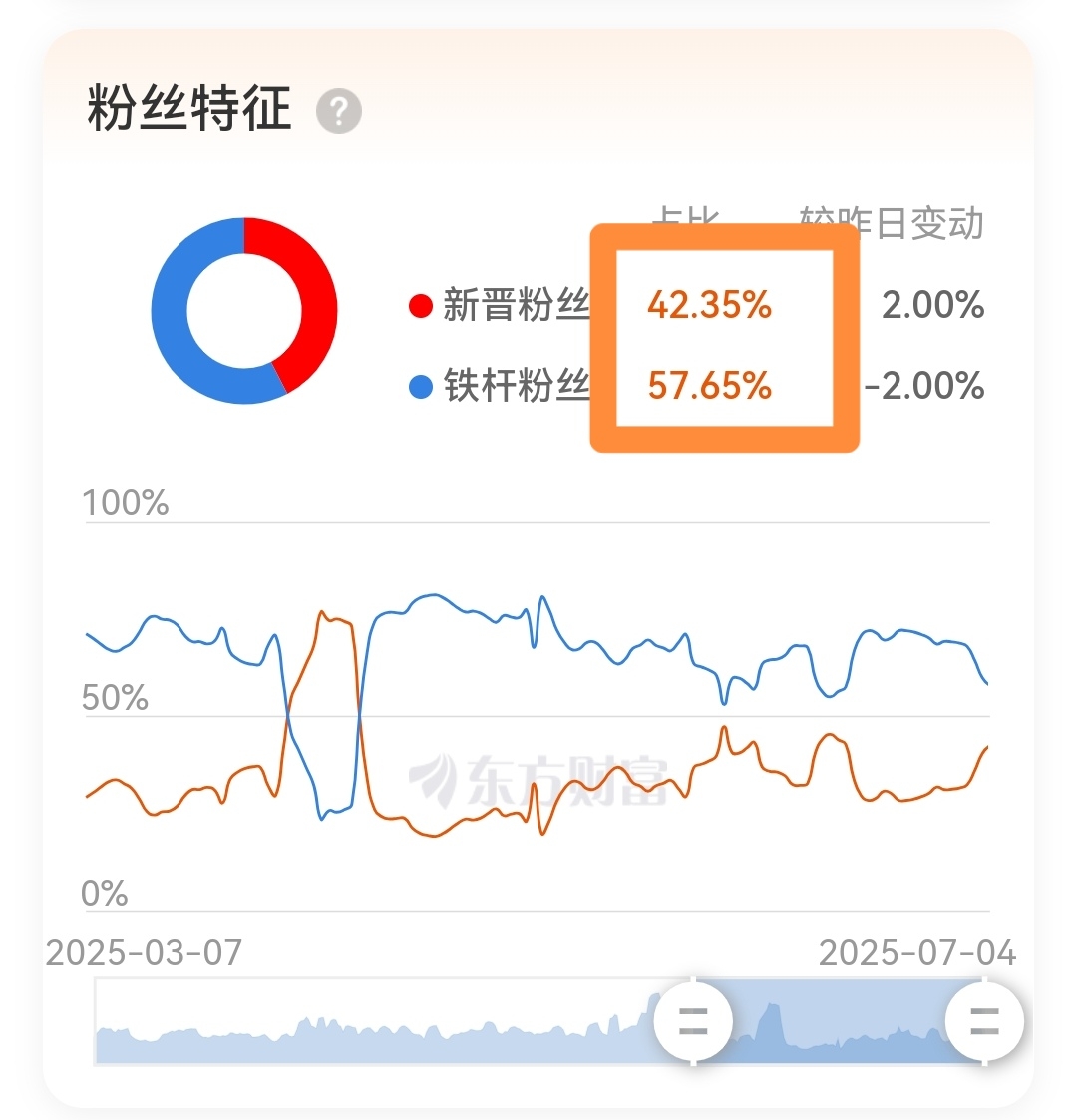Click the 42.35% share value
The height and width of the screenshot is (1120, 1077).
710,305
